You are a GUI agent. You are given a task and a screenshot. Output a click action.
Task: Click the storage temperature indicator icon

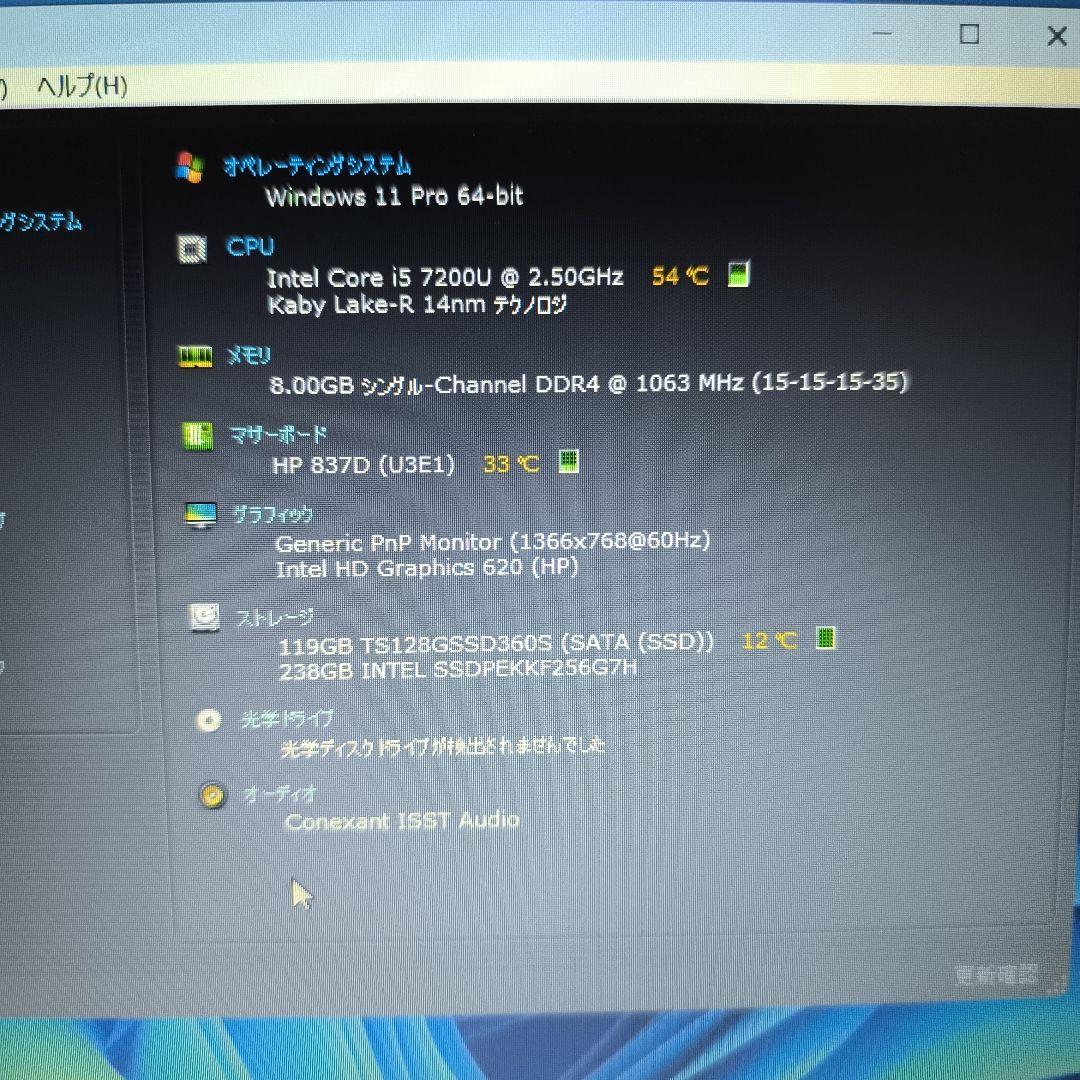[x=825, y=638]
